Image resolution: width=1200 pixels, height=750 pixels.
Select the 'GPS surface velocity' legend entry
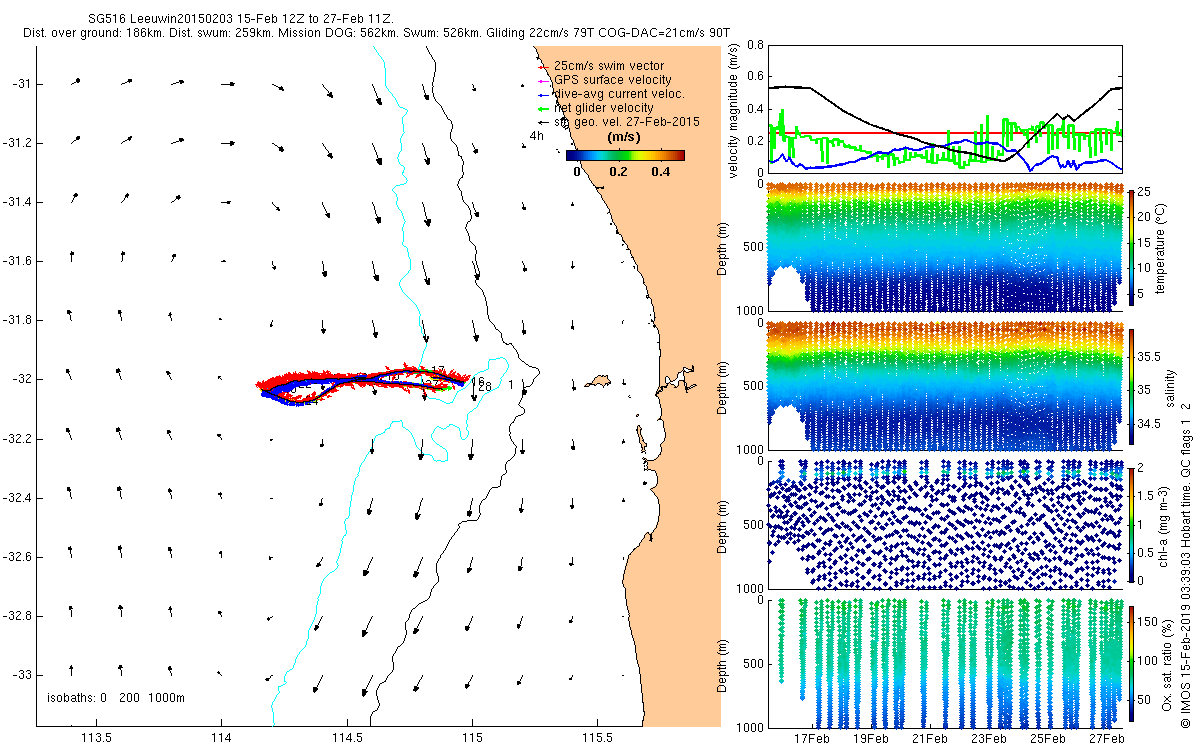612,80
